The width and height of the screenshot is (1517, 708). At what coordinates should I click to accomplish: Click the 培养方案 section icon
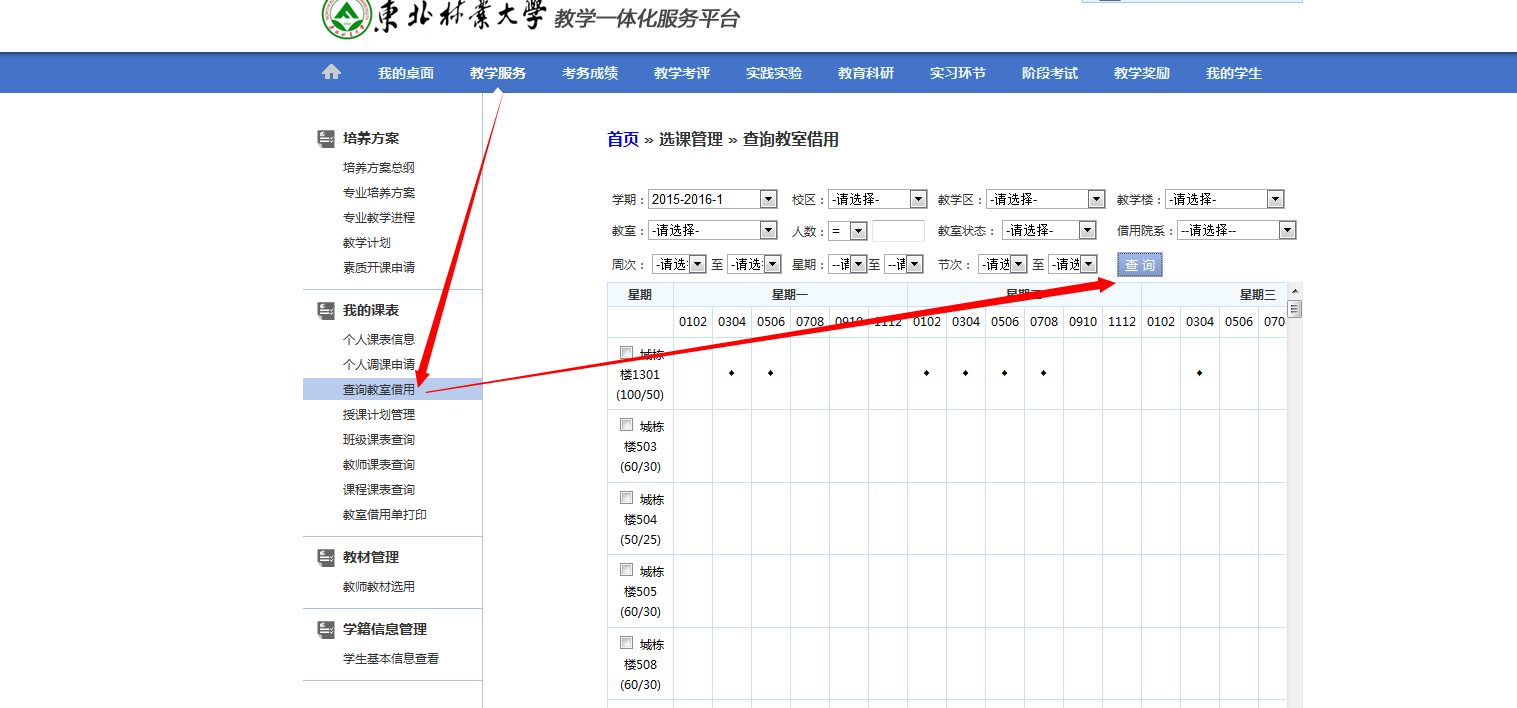[326, 138]
